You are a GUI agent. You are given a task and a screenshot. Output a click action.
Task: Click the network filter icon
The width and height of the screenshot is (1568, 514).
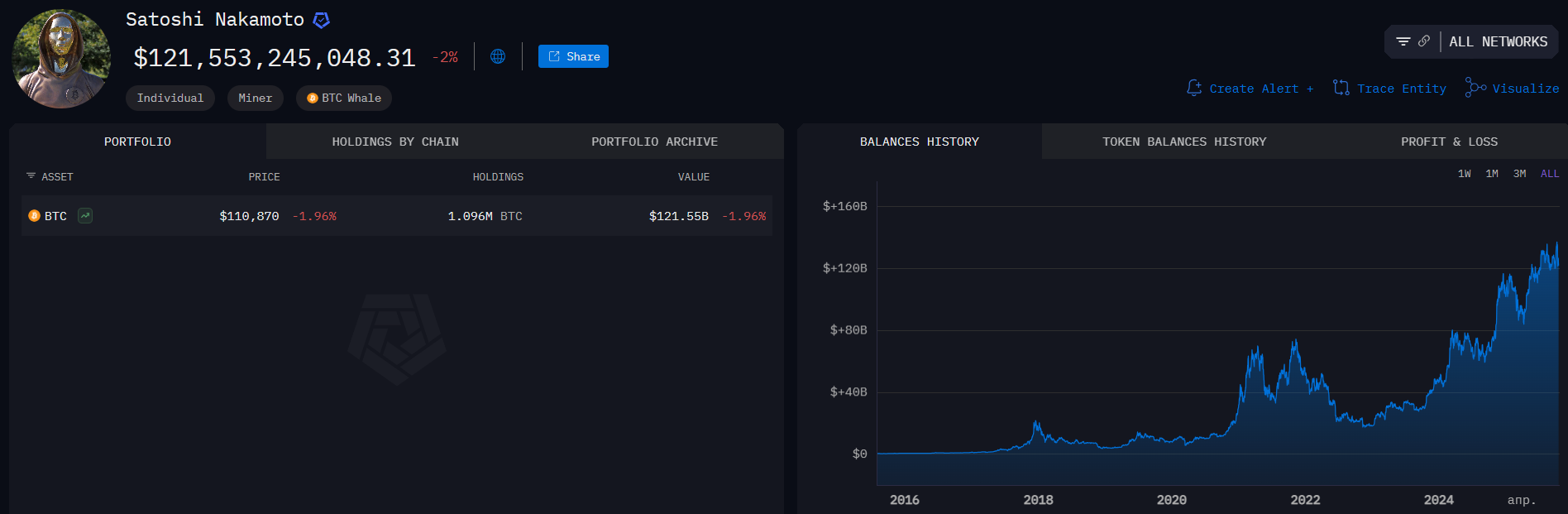[x=1403, y=41]
